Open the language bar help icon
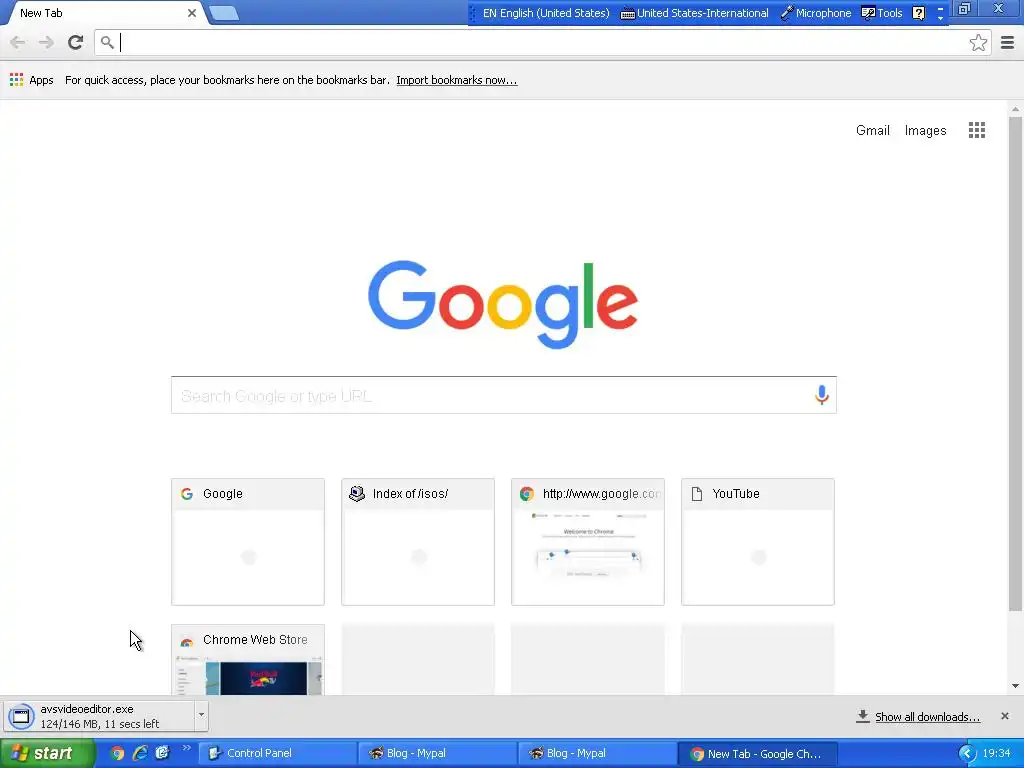Screen dimensions: 1024x768 918,13
